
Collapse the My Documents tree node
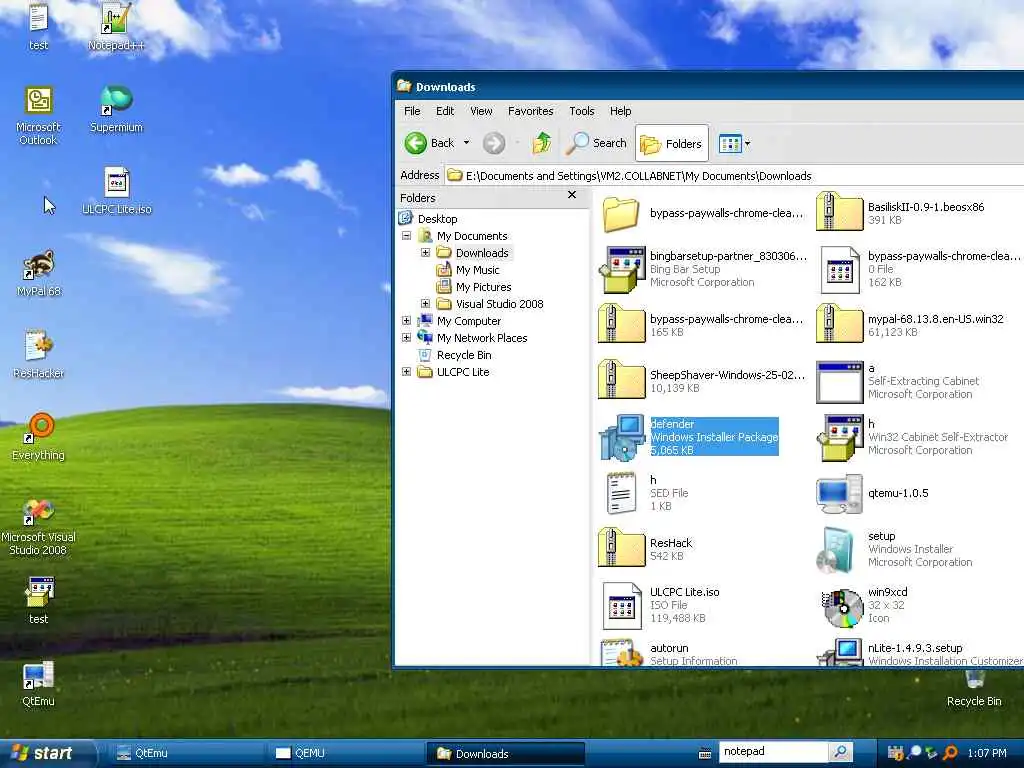[406, 236]
